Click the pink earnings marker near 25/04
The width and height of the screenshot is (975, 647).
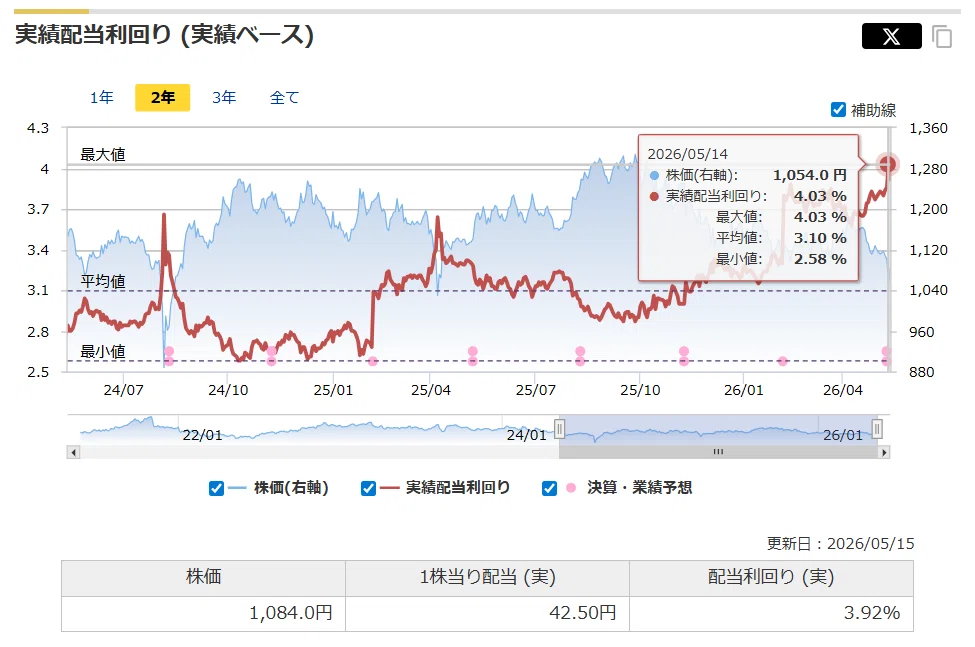(473, 352)
